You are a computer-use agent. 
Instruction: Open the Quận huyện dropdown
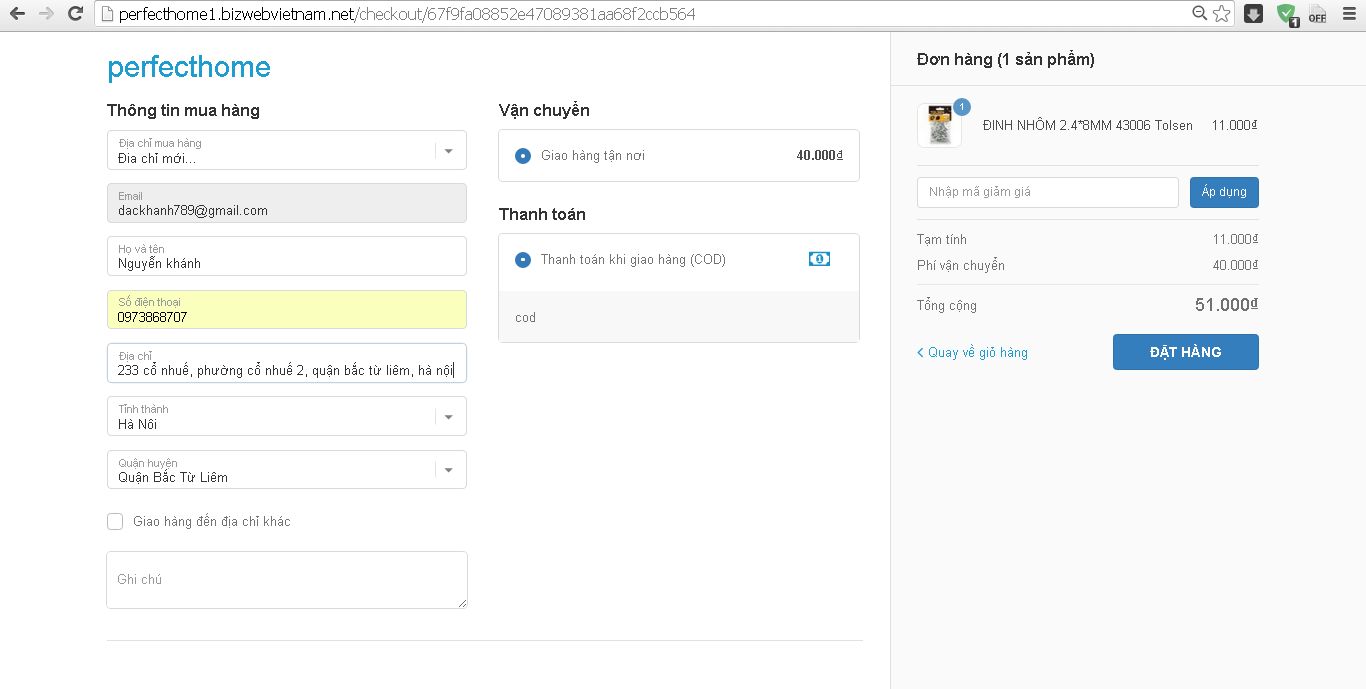(x=448, y=470)
